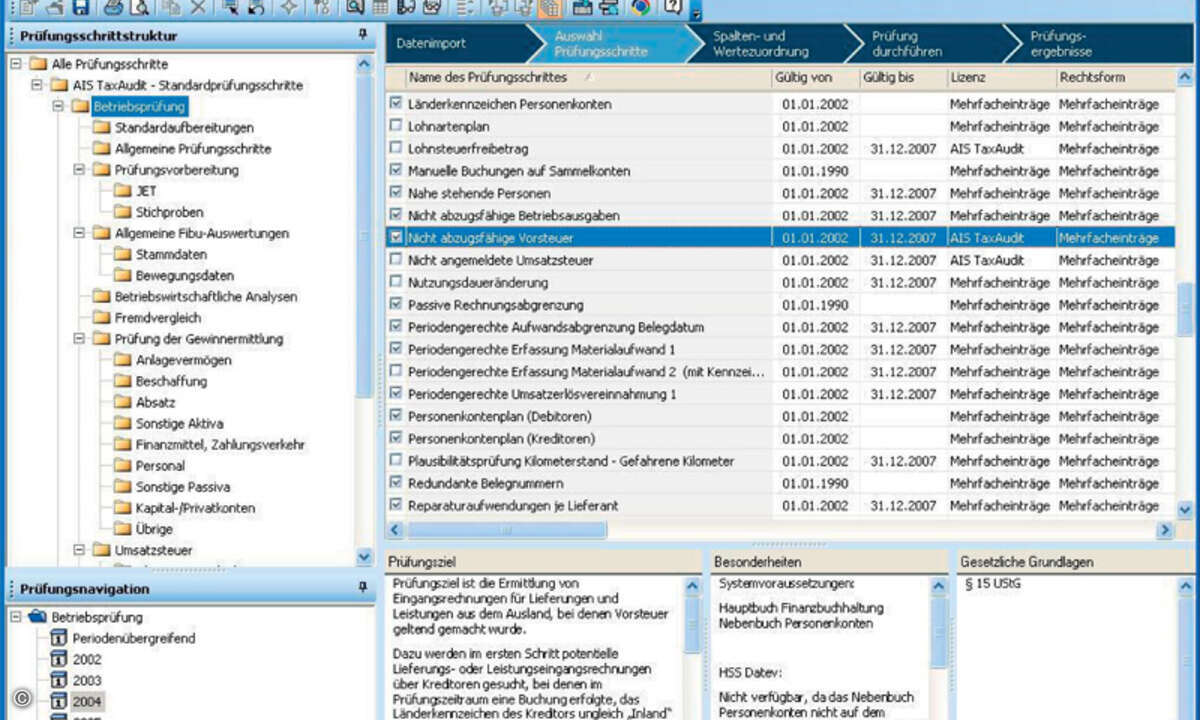Collapse the Allgemeine Fibu-Auswertungen node
This screenshot has width=1200, height=720.
[79, 233]
